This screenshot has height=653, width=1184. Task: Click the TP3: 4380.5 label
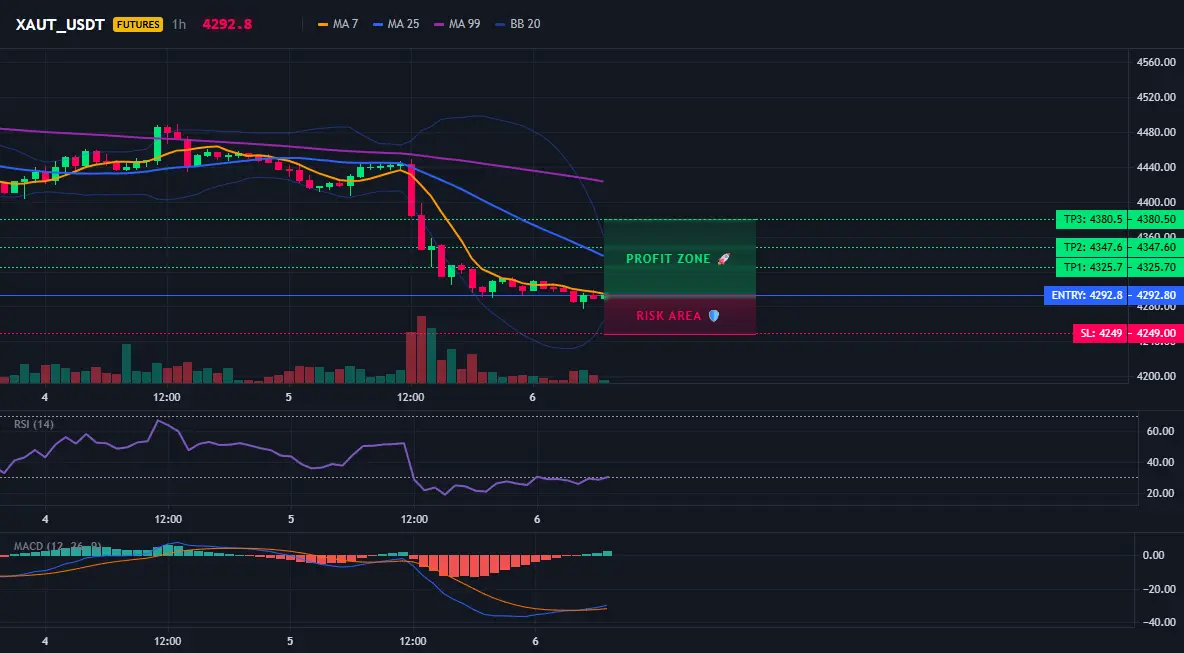[1091, 220]
